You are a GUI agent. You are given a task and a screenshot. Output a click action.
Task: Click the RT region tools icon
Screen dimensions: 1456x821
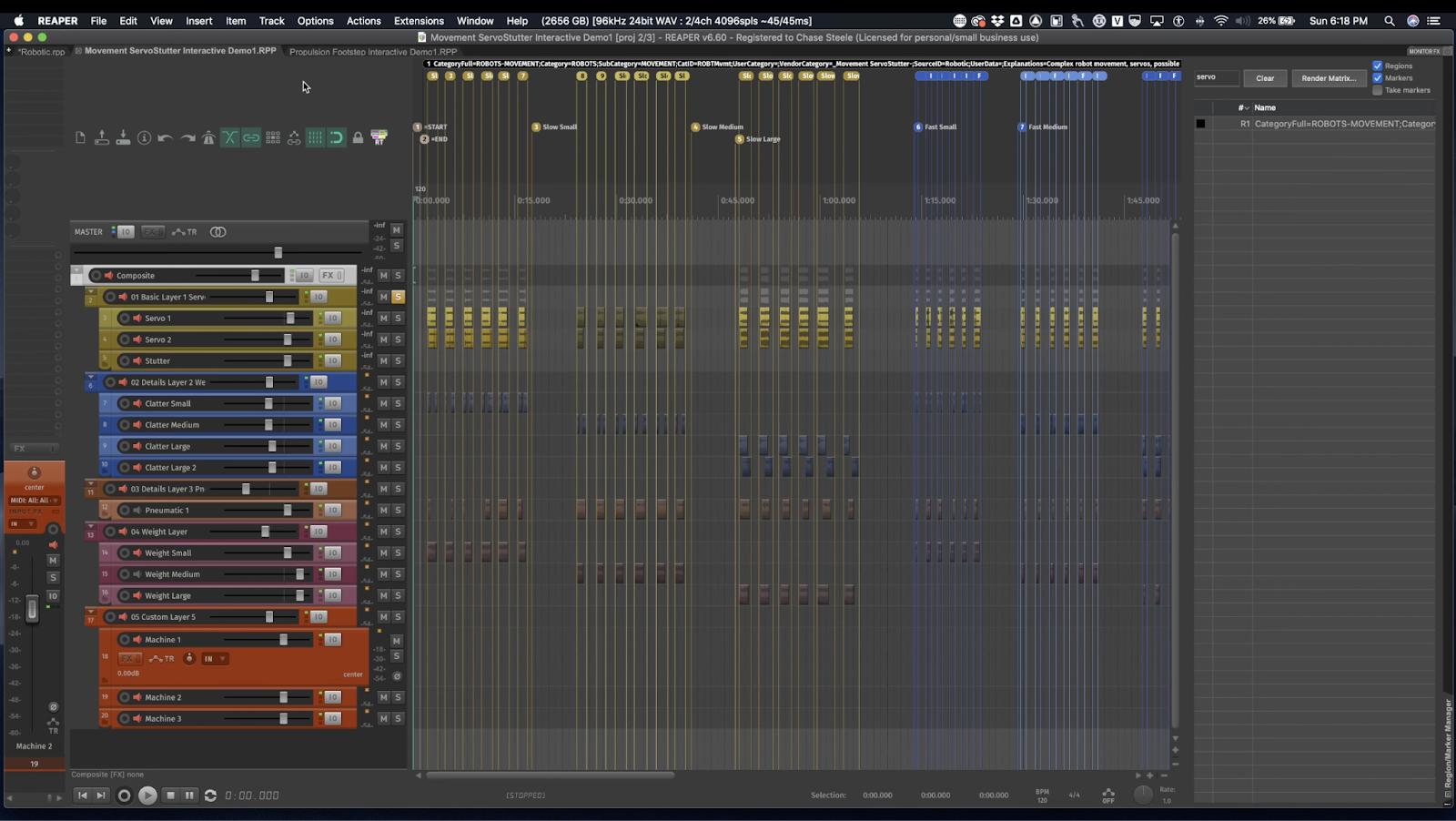[379, 137]
